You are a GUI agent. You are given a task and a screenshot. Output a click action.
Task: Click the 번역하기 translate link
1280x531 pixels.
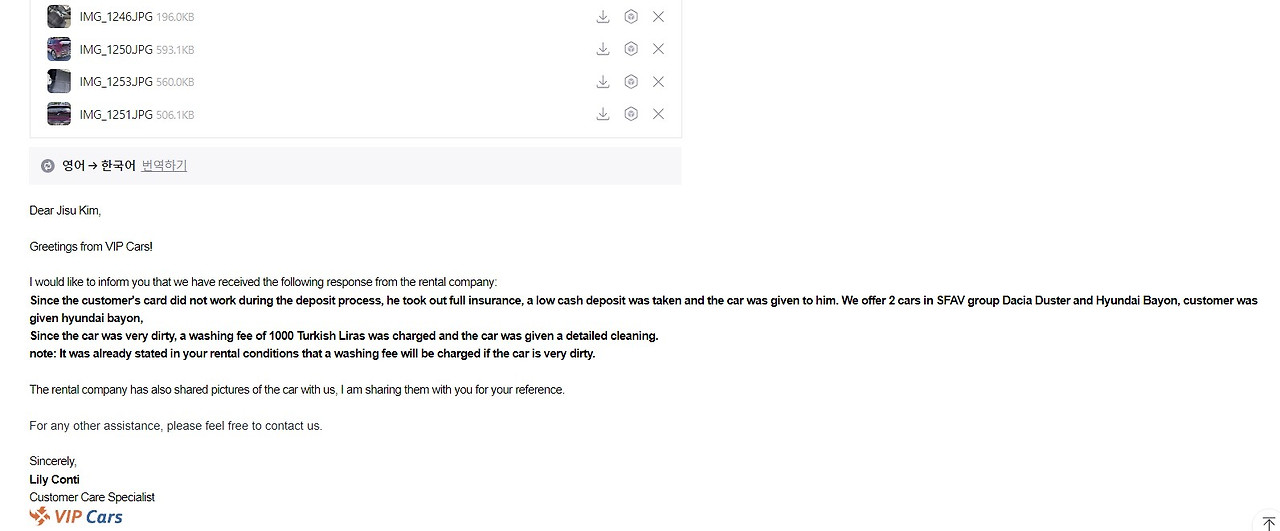[x=164, y=166]
